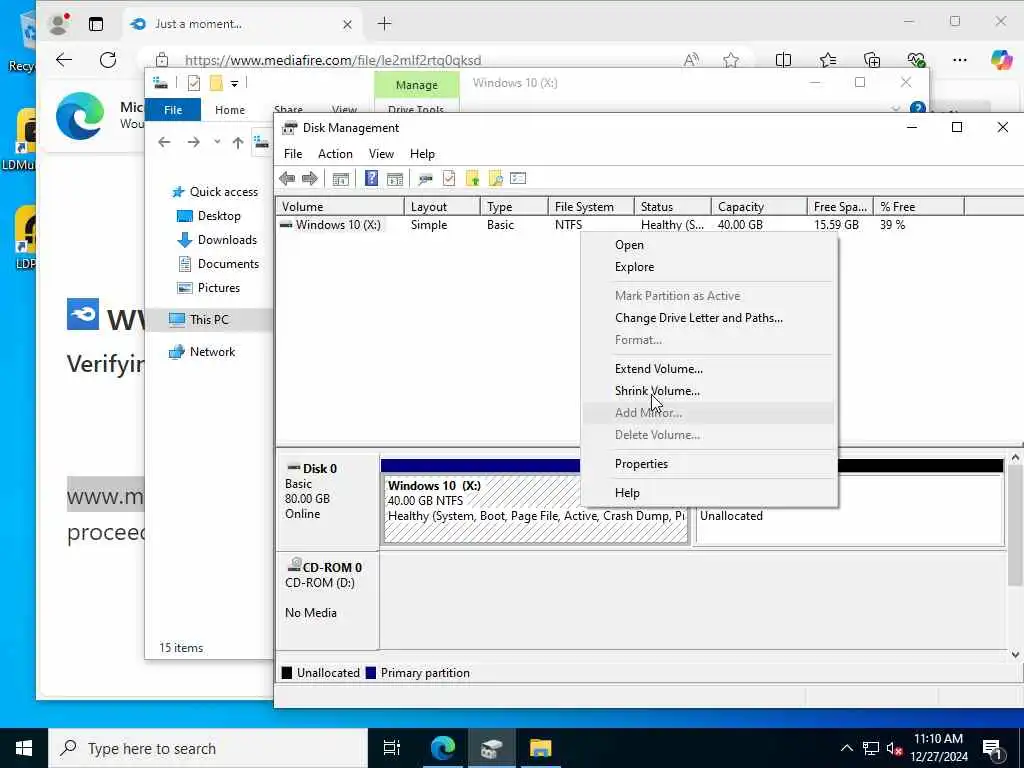Open Edge Favorites list
The height and width of the screenshot is (768, 1024).
(x=827, y=60)
